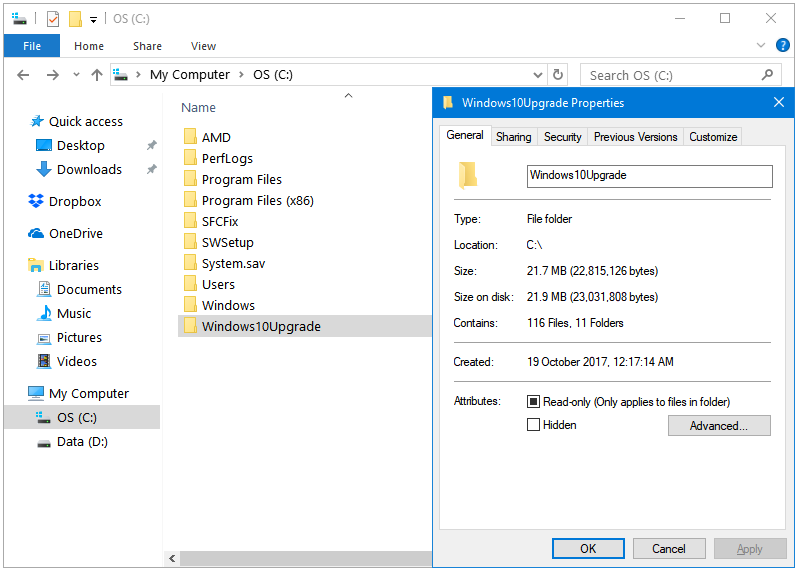Select the System.sav folder
798x571 pixels.
point(233,263)
